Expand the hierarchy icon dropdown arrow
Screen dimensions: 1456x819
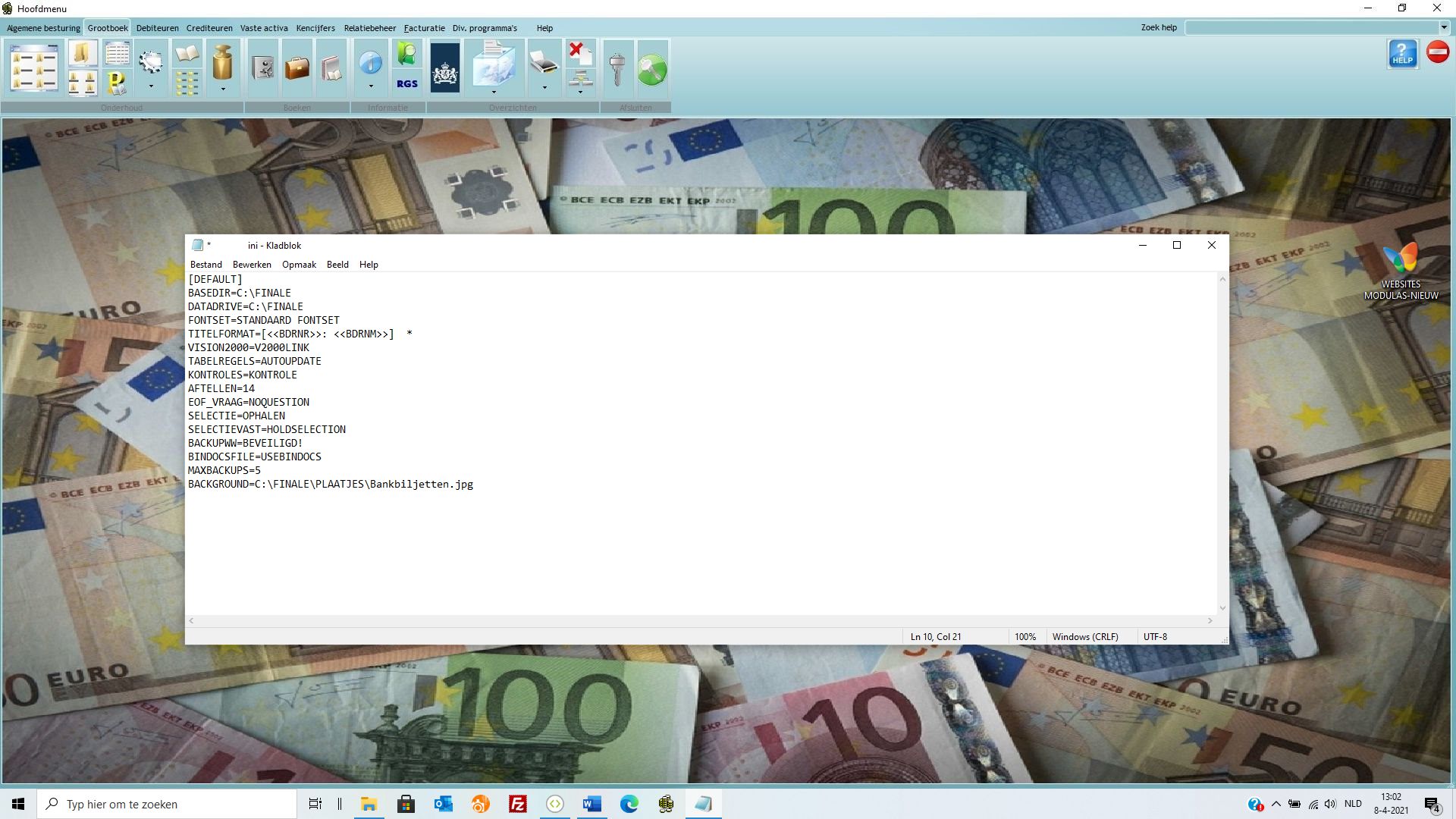click(580, 92)
